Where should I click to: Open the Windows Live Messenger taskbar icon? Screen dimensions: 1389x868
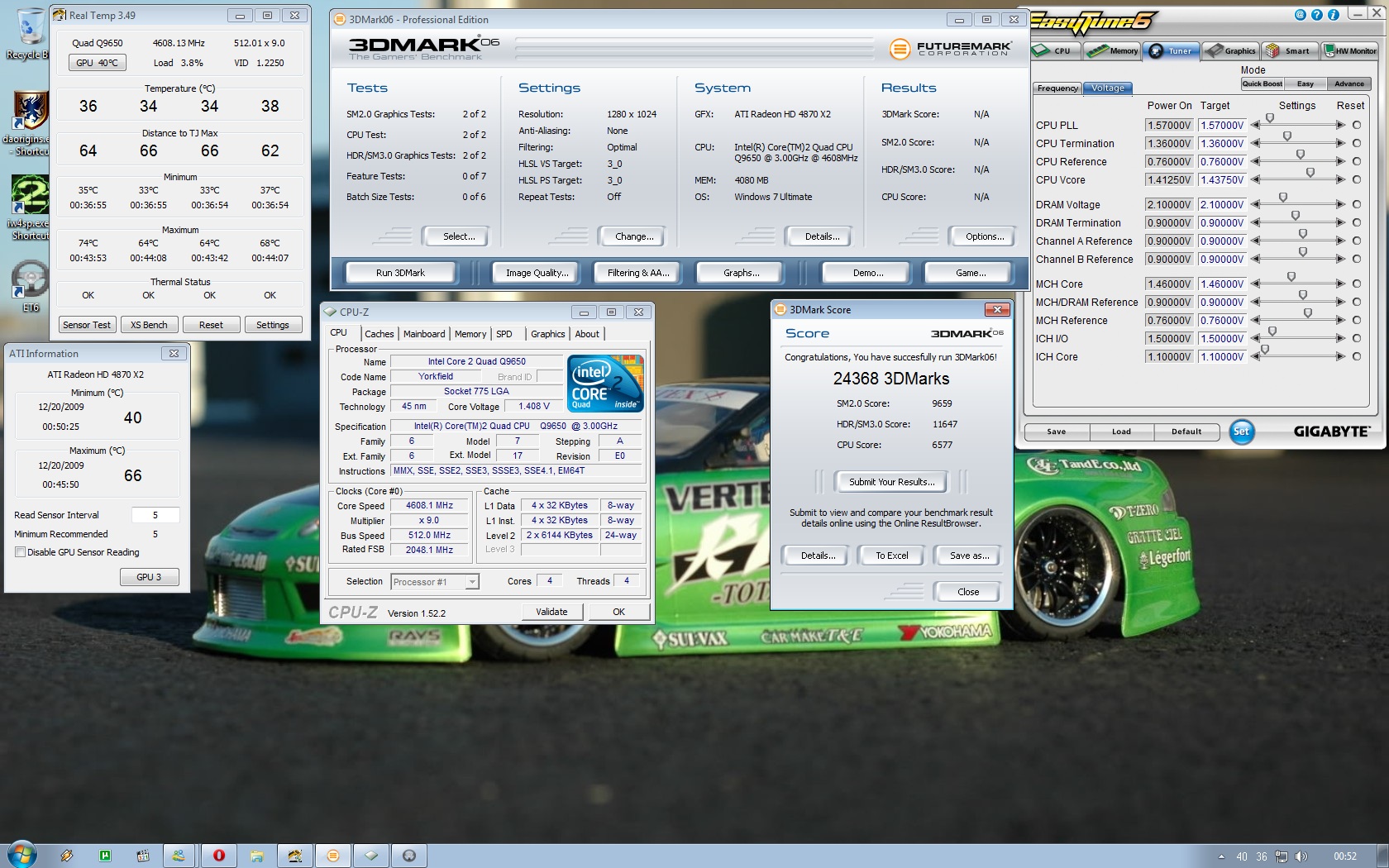pyautogui.click(x=179, y=856)
